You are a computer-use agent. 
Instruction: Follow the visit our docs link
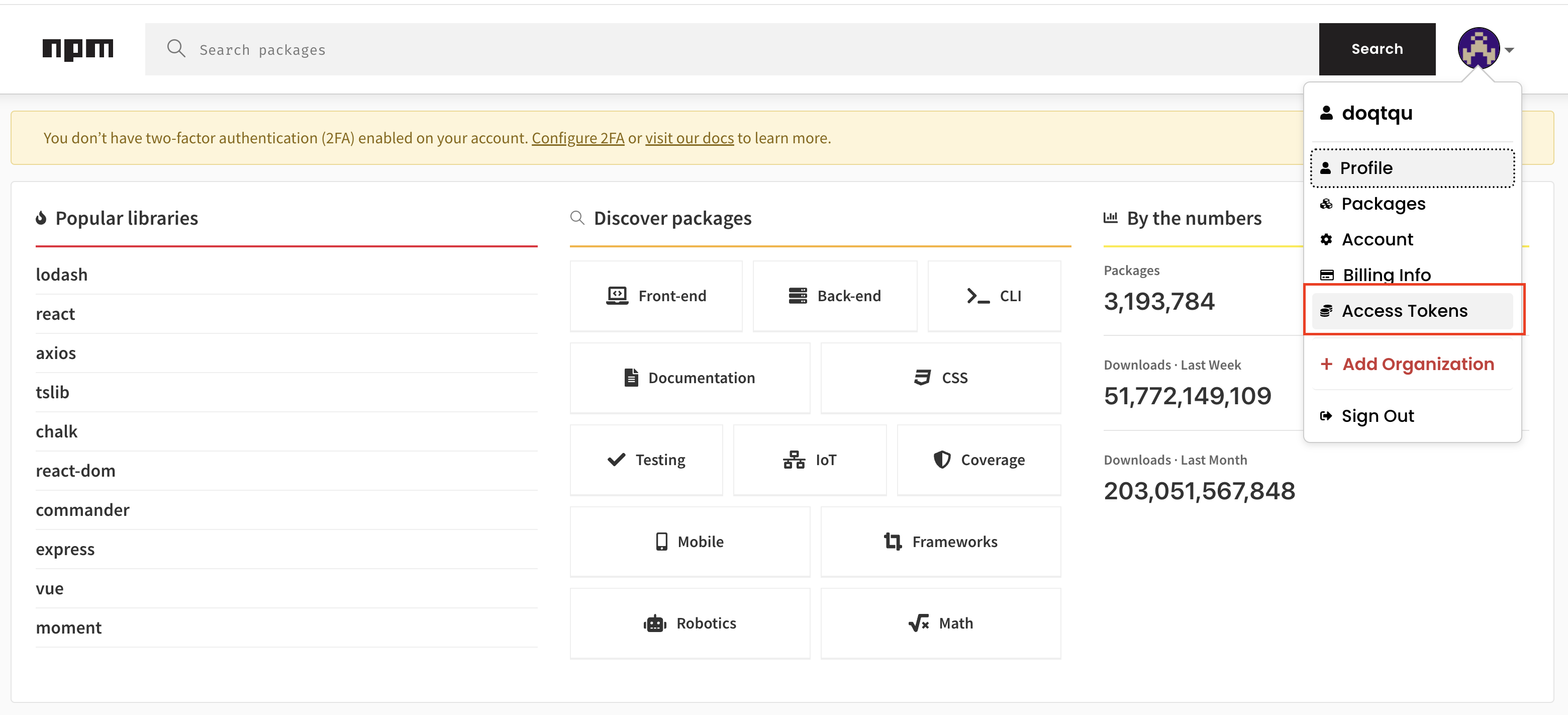[x=689, y=138]
